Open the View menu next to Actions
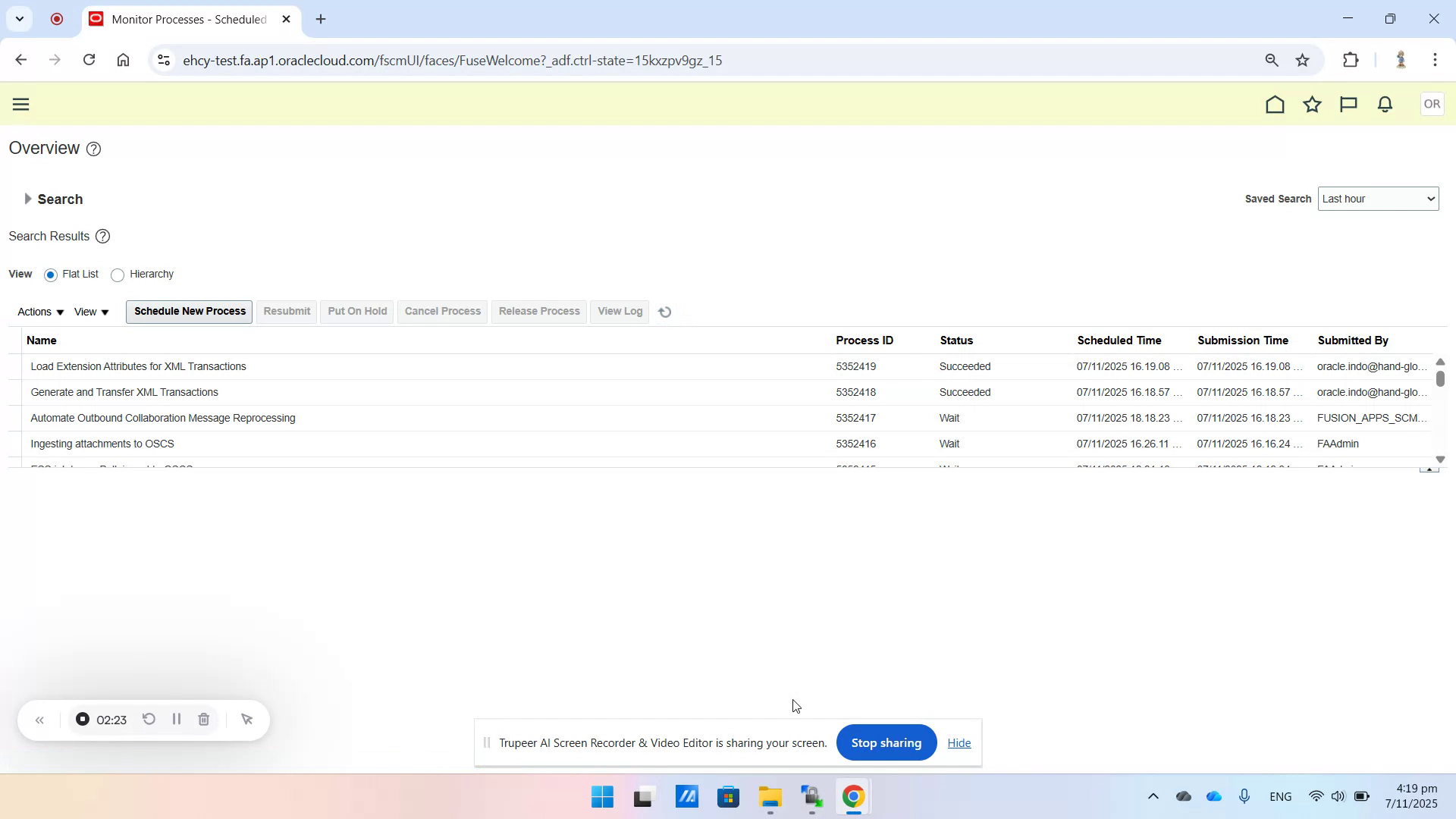Image resolution: width=1456 pixels, height=819 pixels. pos(90,311)
